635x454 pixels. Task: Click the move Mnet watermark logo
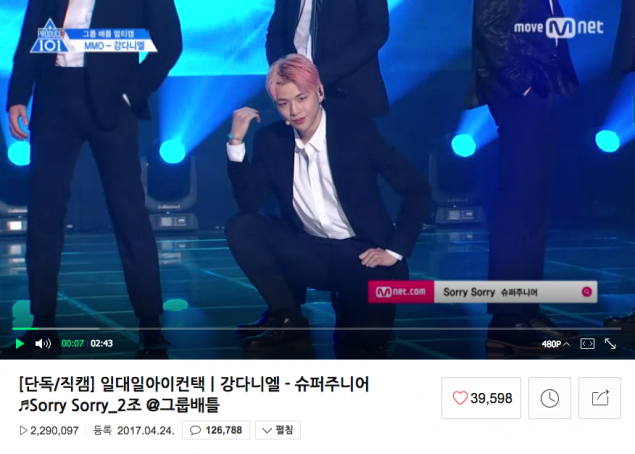[x=559, y=28]
